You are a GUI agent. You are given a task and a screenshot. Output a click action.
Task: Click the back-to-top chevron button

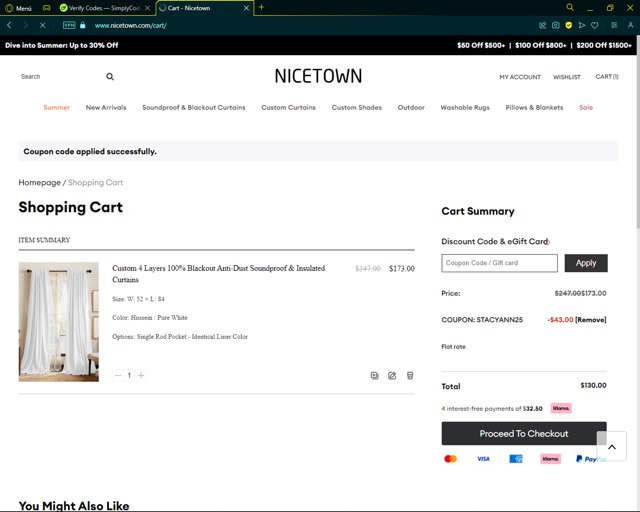point(611,446)
